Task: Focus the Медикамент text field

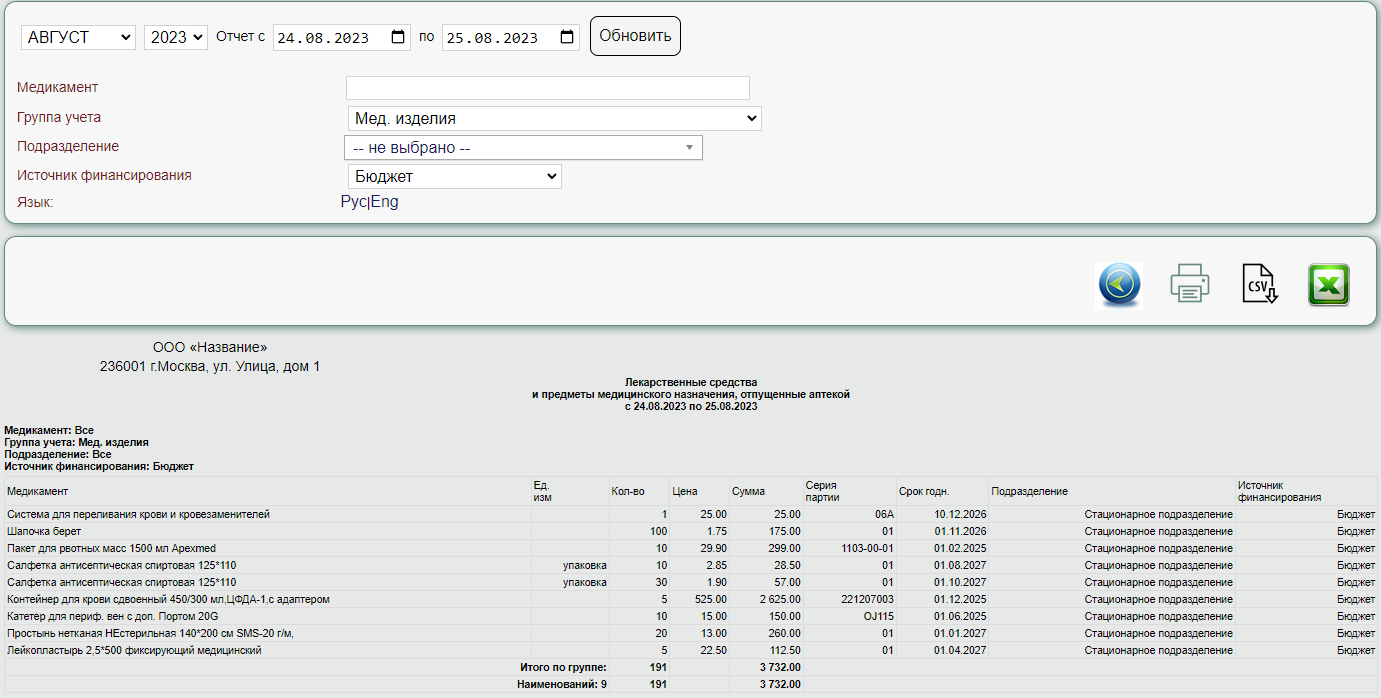Action: click(547, 88)
